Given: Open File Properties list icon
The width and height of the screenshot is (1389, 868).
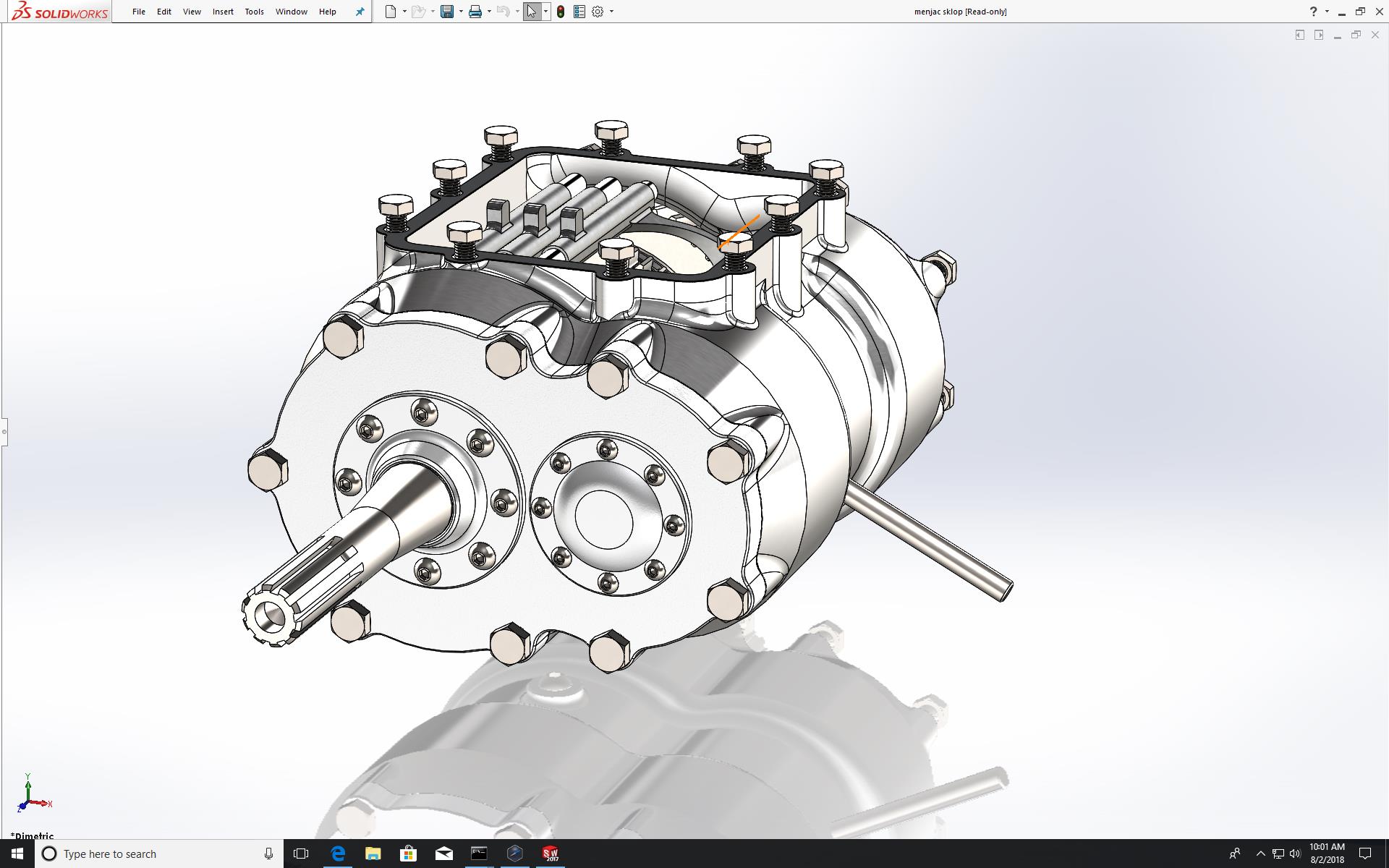Looking at the screenshot, I should [x=579, y=12].
